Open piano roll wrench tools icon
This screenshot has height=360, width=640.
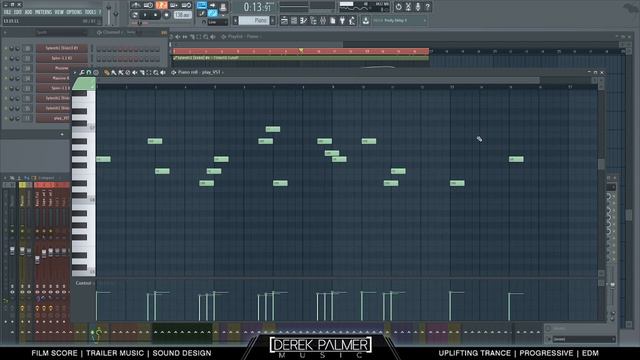tap(82, 73)
